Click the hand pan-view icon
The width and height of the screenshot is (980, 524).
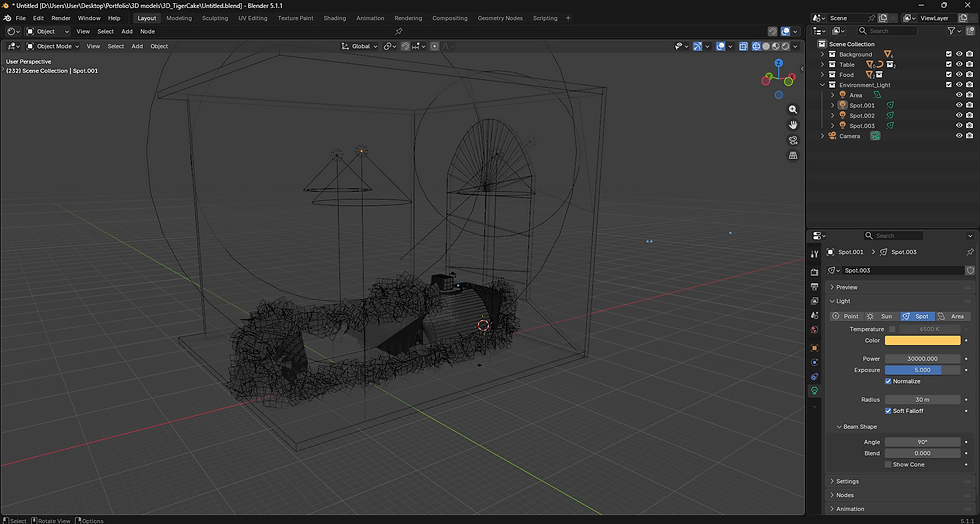(x=793, y=124)
